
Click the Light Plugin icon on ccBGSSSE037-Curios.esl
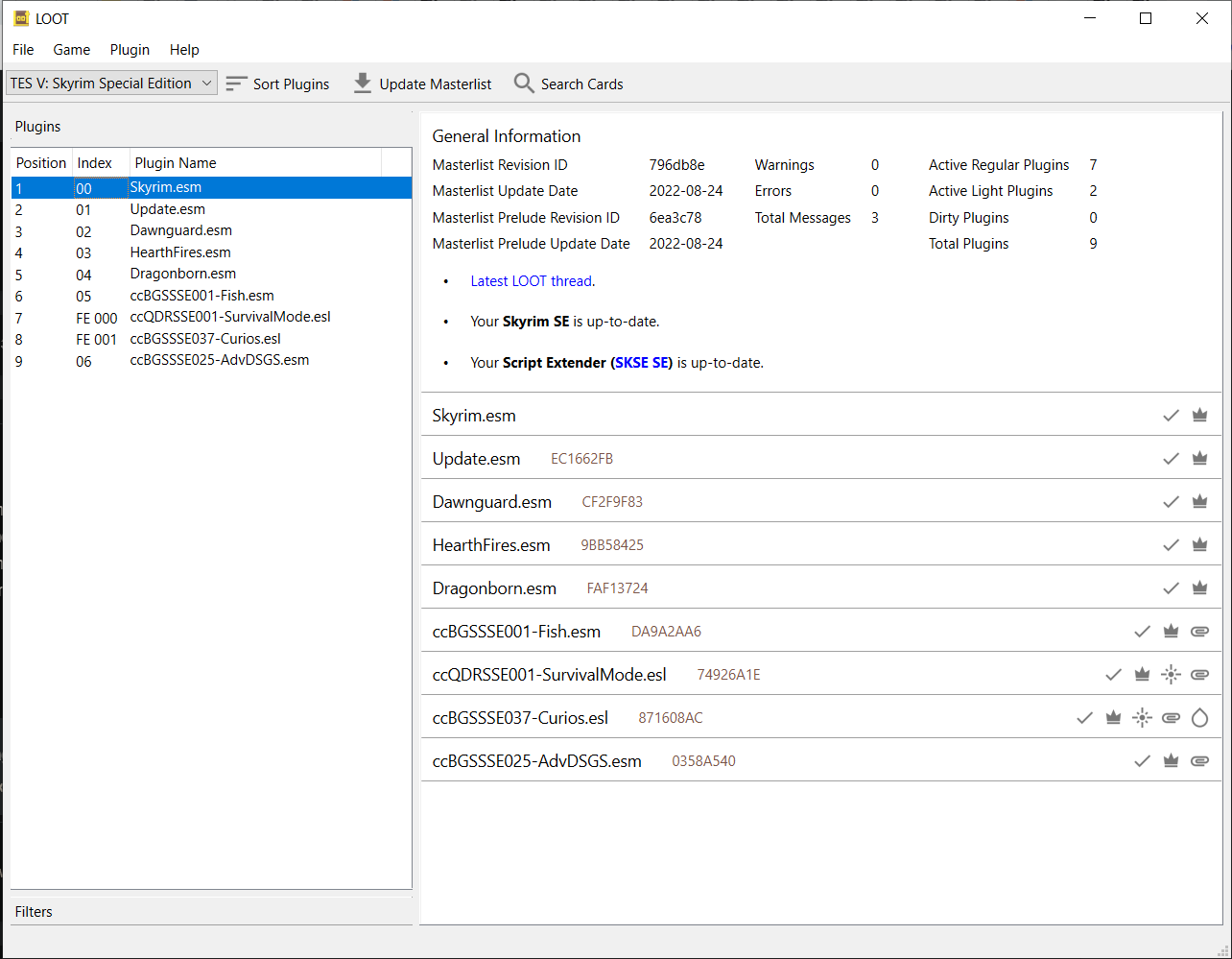click(1142, 717)
